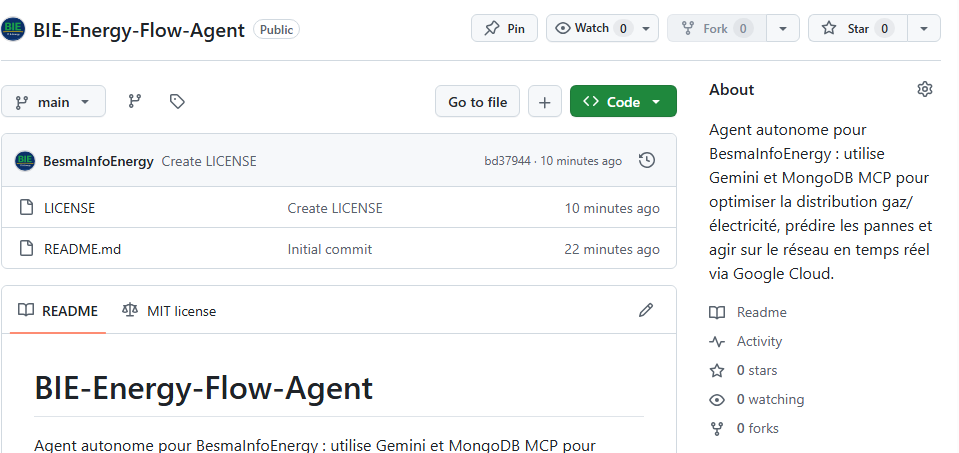Open the 0 watching link
Viewport: 959px width, 453px height.
pos(770,400)
